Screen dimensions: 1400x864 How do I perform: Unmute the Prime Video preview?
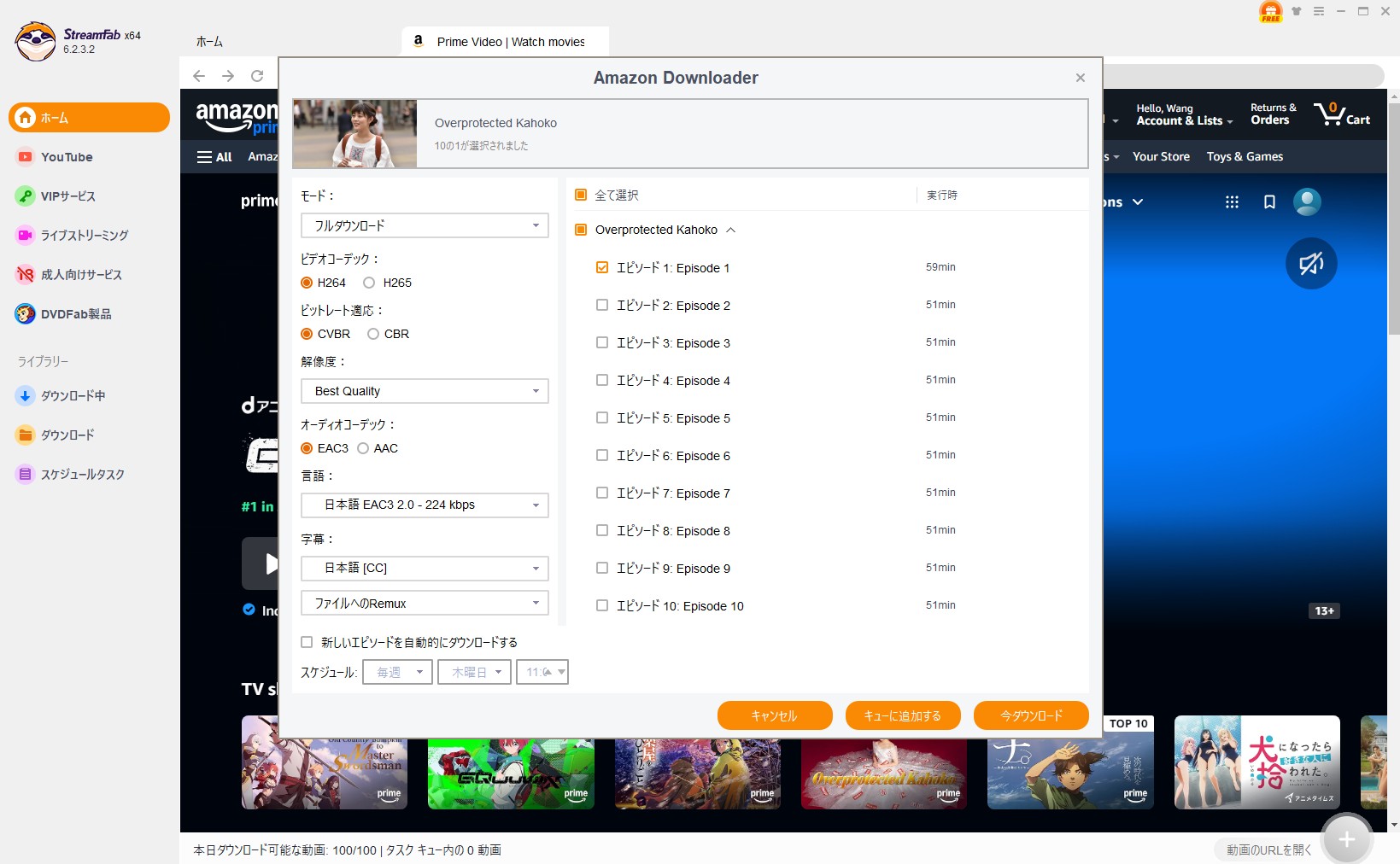(x=1311, y=263)
